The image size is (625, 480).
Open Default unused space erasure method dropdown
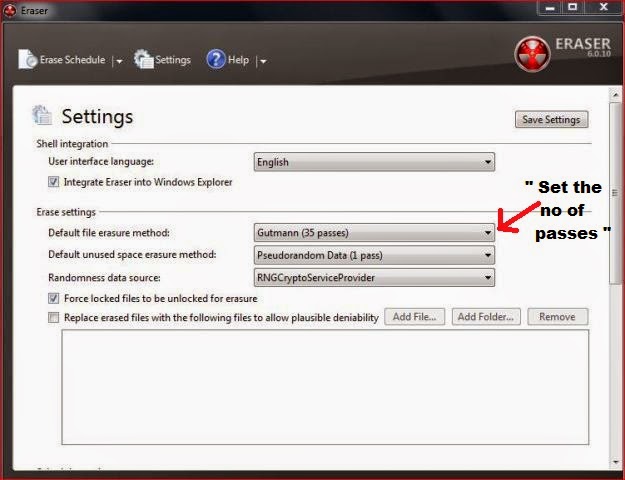(374, 255)
